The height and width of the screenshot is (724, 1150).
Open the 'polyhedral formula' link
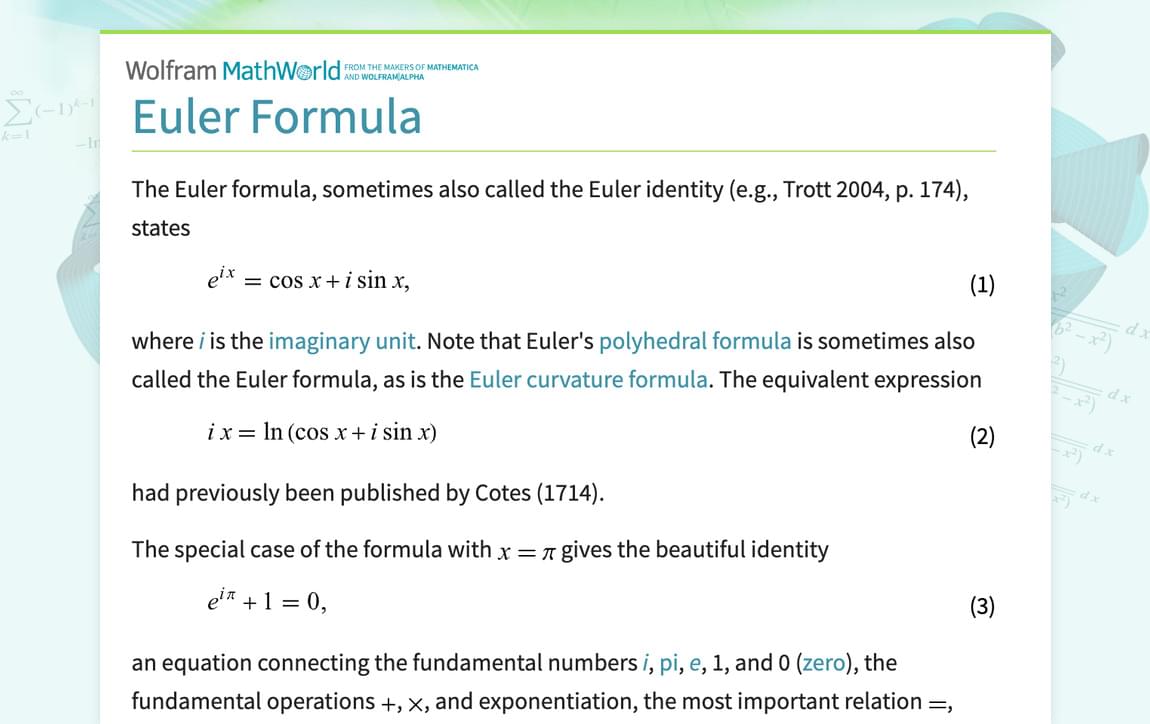[x=695, y=341]
